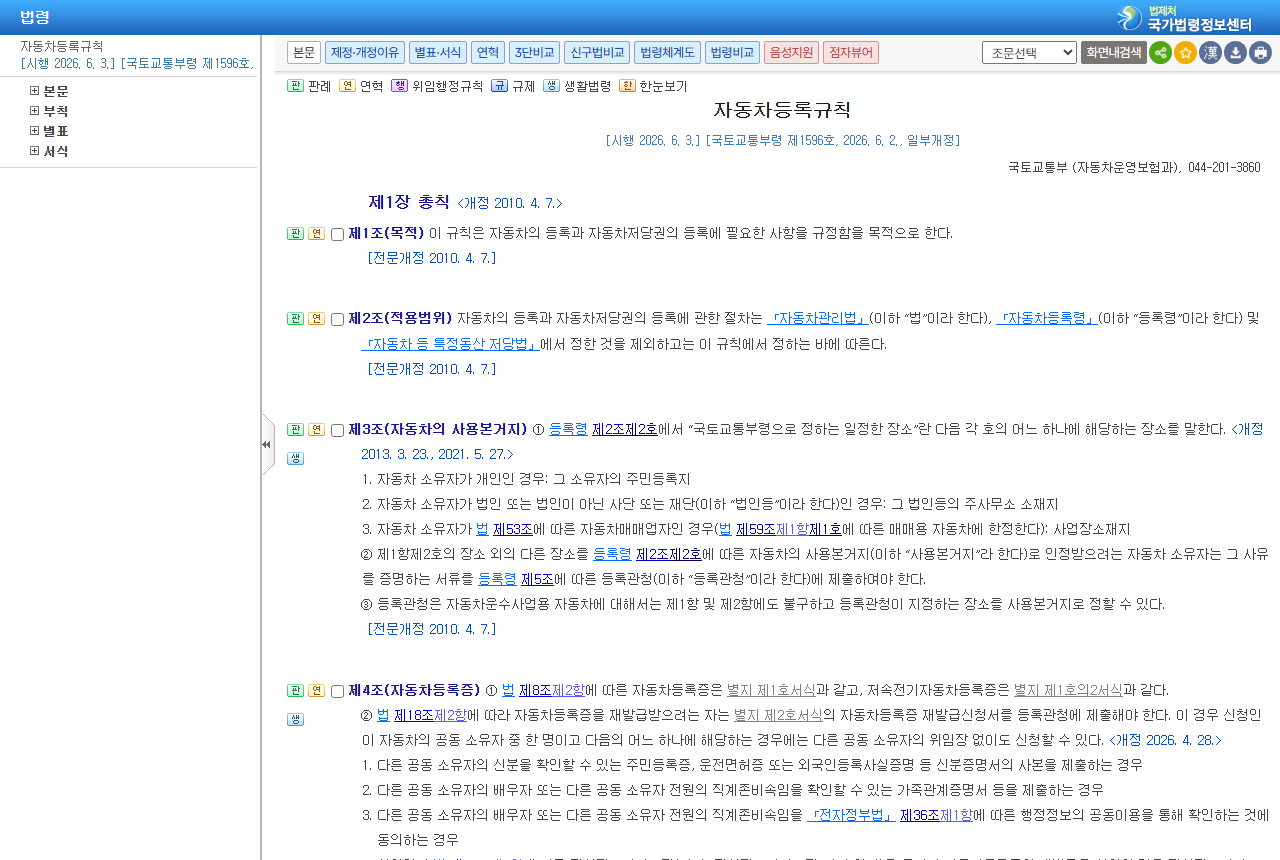Open the 판례 icon for 제2조(적용범위)
The height and width of the screenshot is (860, 1280).
click(x=295, y=318)
